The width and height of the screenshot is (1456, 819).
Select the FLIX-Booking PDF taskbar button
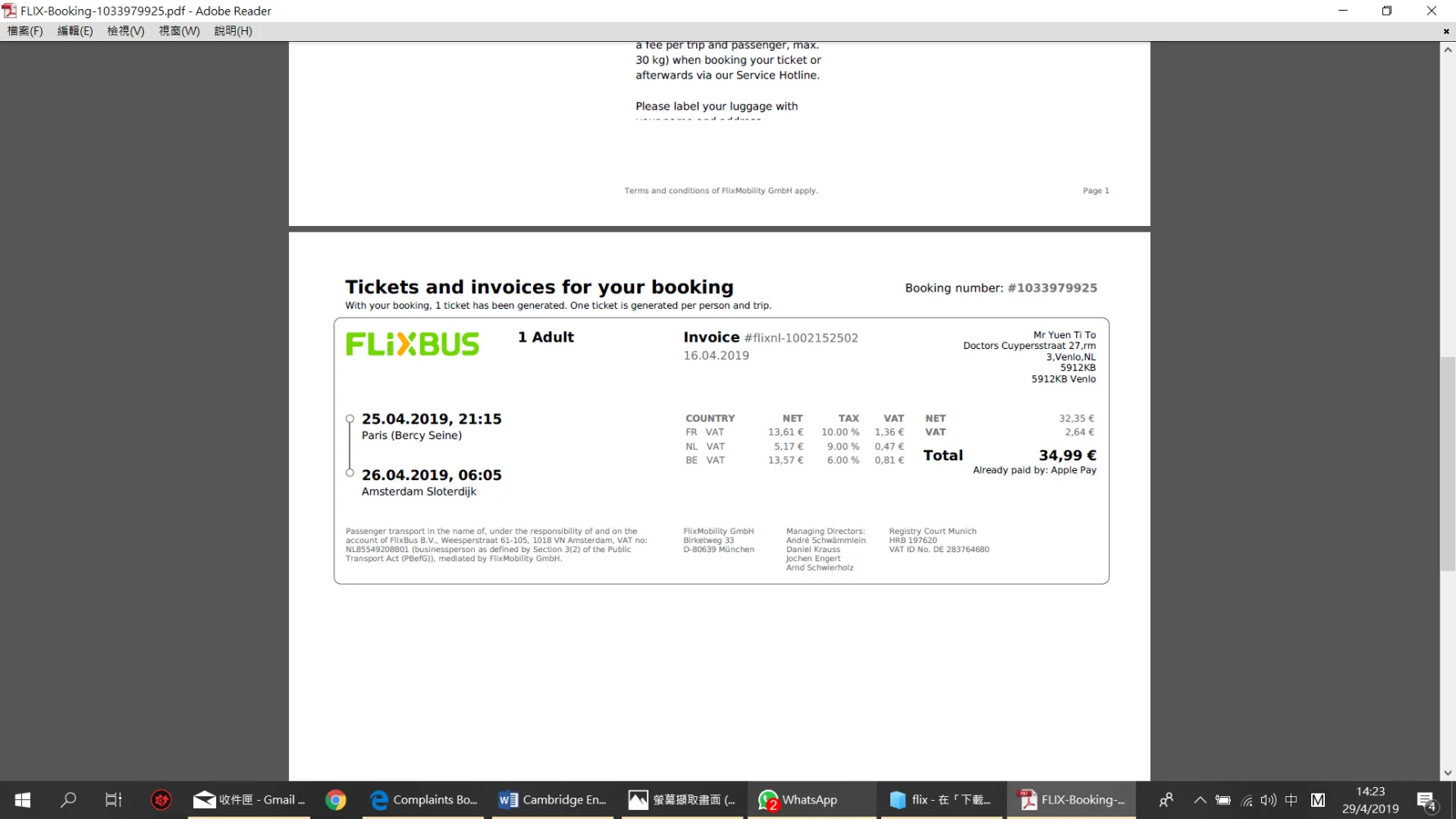click(1071, 800)
